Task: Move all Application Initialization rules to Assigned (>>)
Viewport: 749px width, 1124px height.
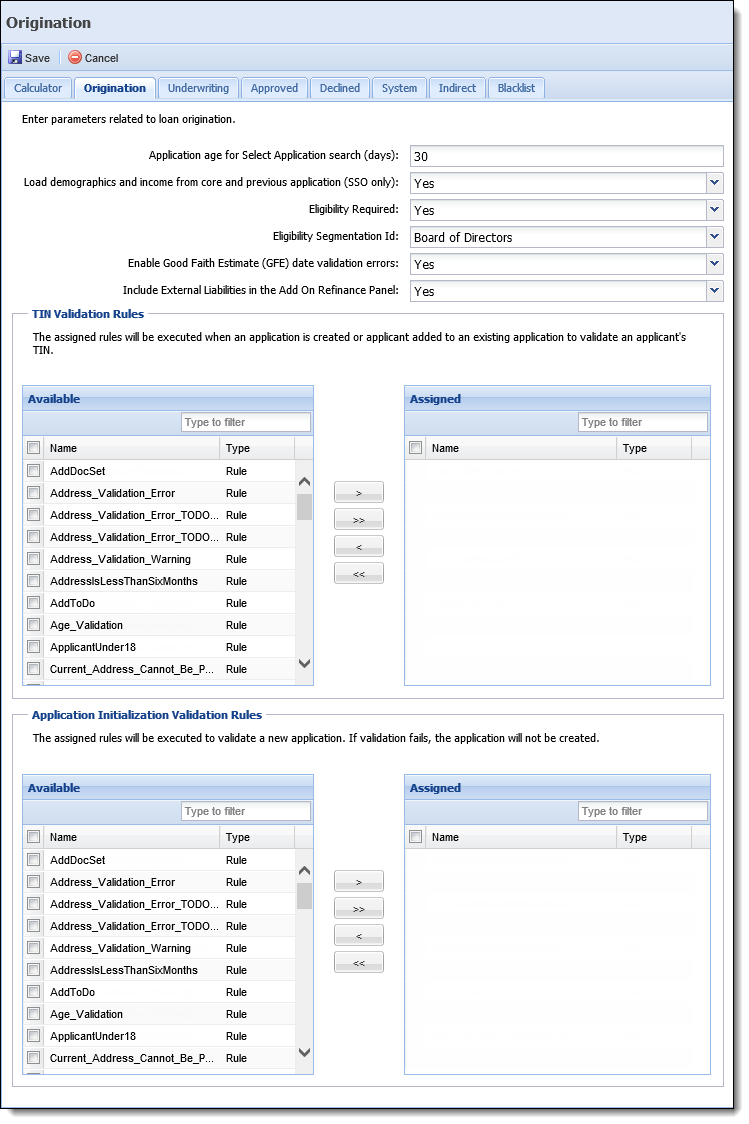Action: 358,908
